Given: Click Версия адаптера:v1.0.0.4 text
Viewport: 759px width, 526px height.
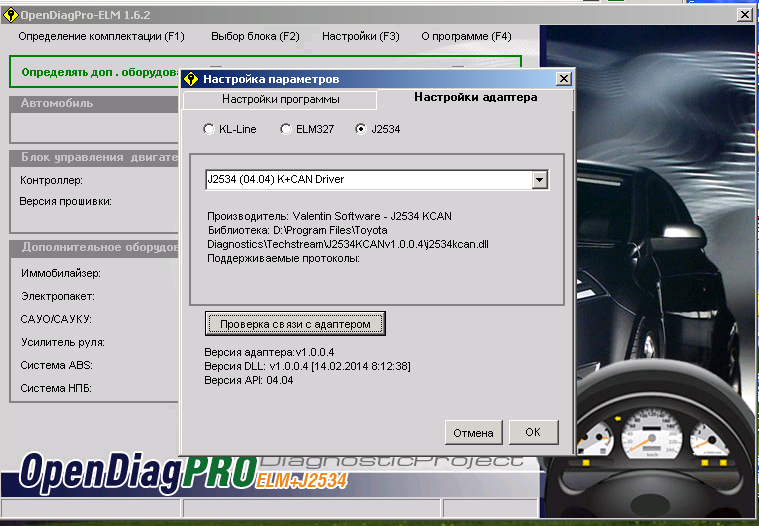Looking at the screenshot, I should 269,352.
